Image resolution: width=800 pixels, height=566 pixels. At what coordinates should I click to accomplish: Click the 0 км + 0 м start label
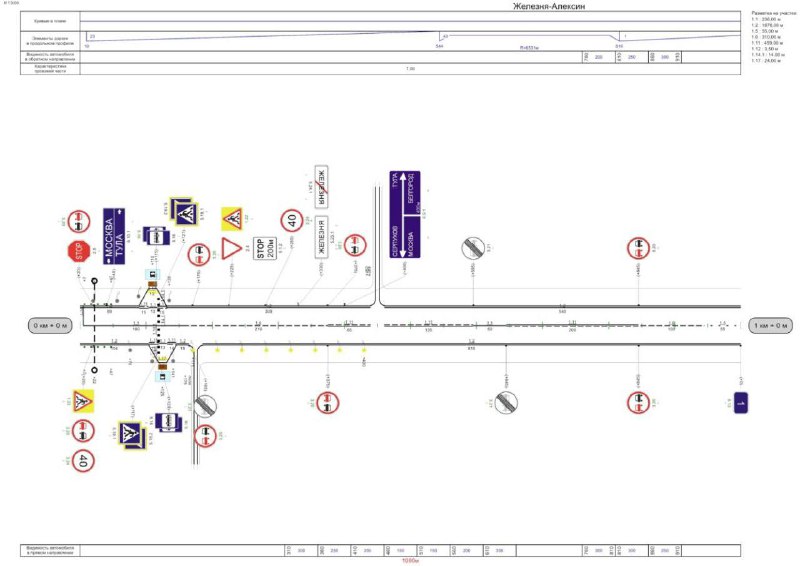tap(51, 325)
